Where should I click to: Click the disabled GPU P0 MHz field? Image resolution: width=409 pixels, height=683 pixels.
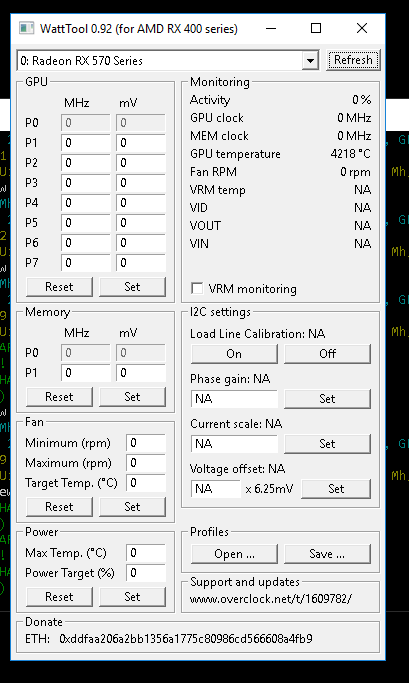click(86, 123)
